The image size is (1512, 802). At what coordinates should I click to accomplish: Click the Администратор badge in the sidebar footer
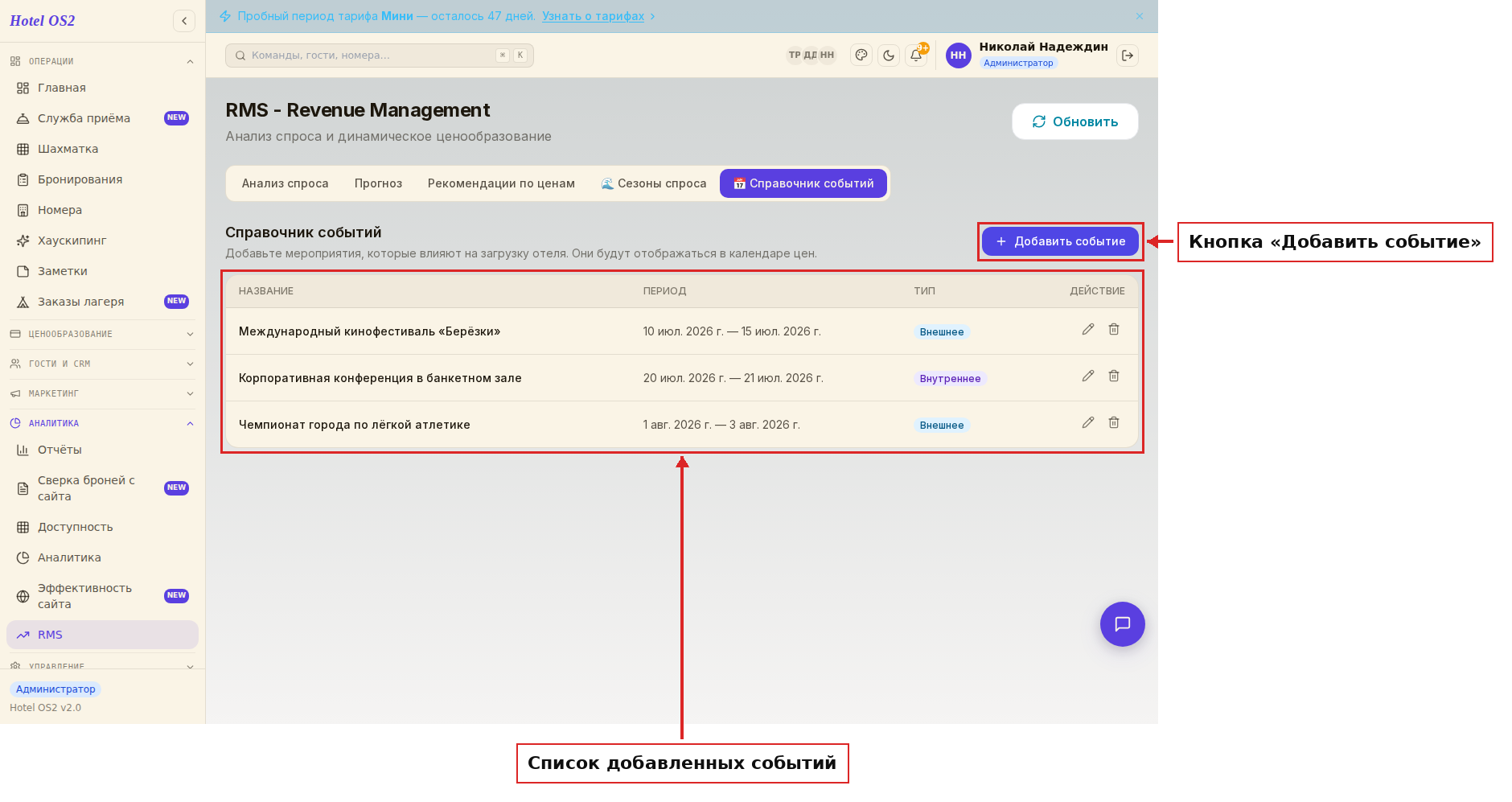click(x=55, y=689)
